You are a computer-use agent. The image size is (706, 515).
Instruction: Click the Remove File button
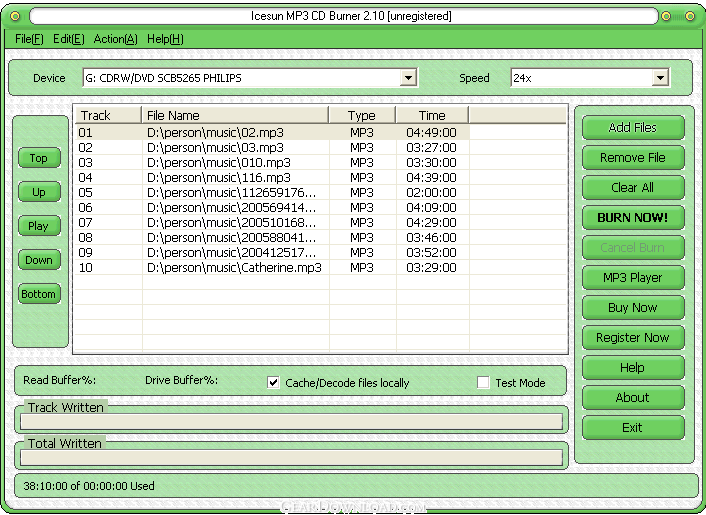(633, 158)
